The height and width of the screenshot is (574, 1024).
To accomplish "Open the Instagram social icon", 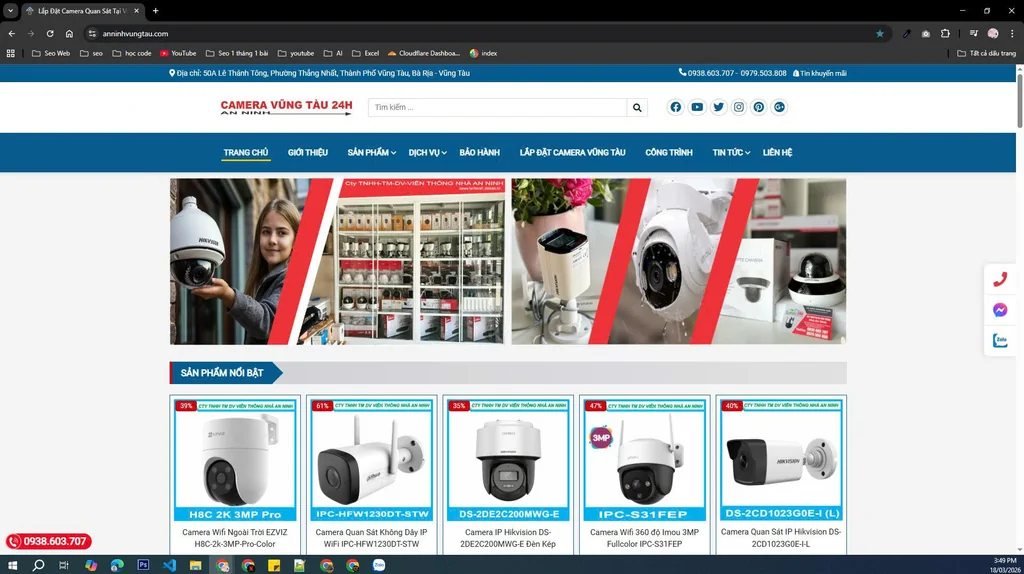I will tap(739, 107).
